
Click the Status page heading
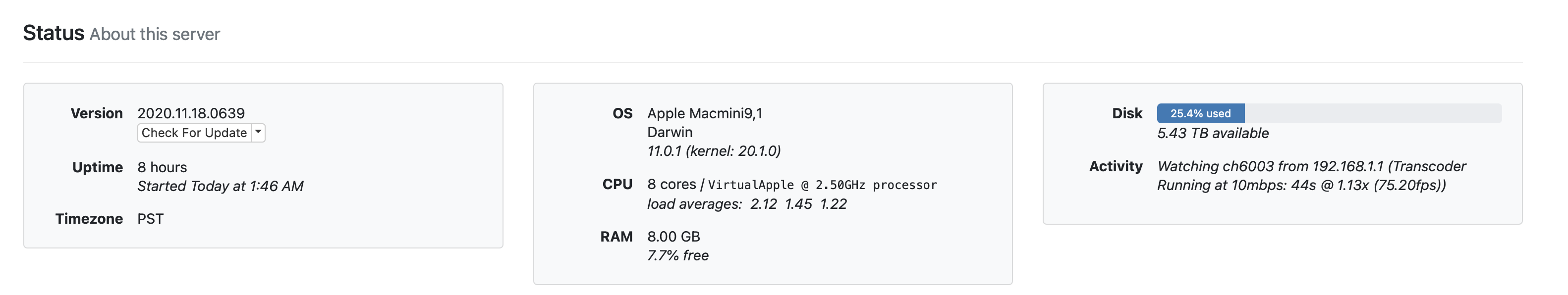click(x=54, y=33)
